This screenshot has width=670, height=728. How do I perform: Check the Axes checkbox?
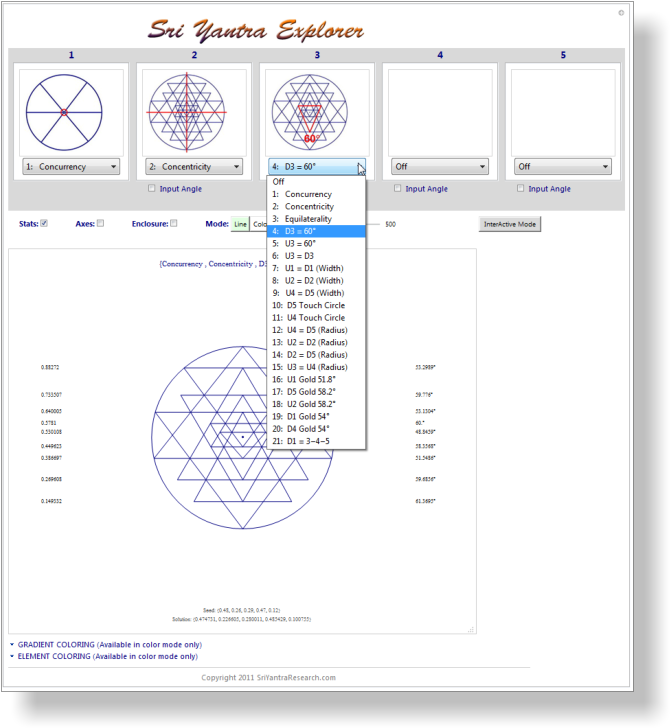pyautogui.click(x=100, y=223)
